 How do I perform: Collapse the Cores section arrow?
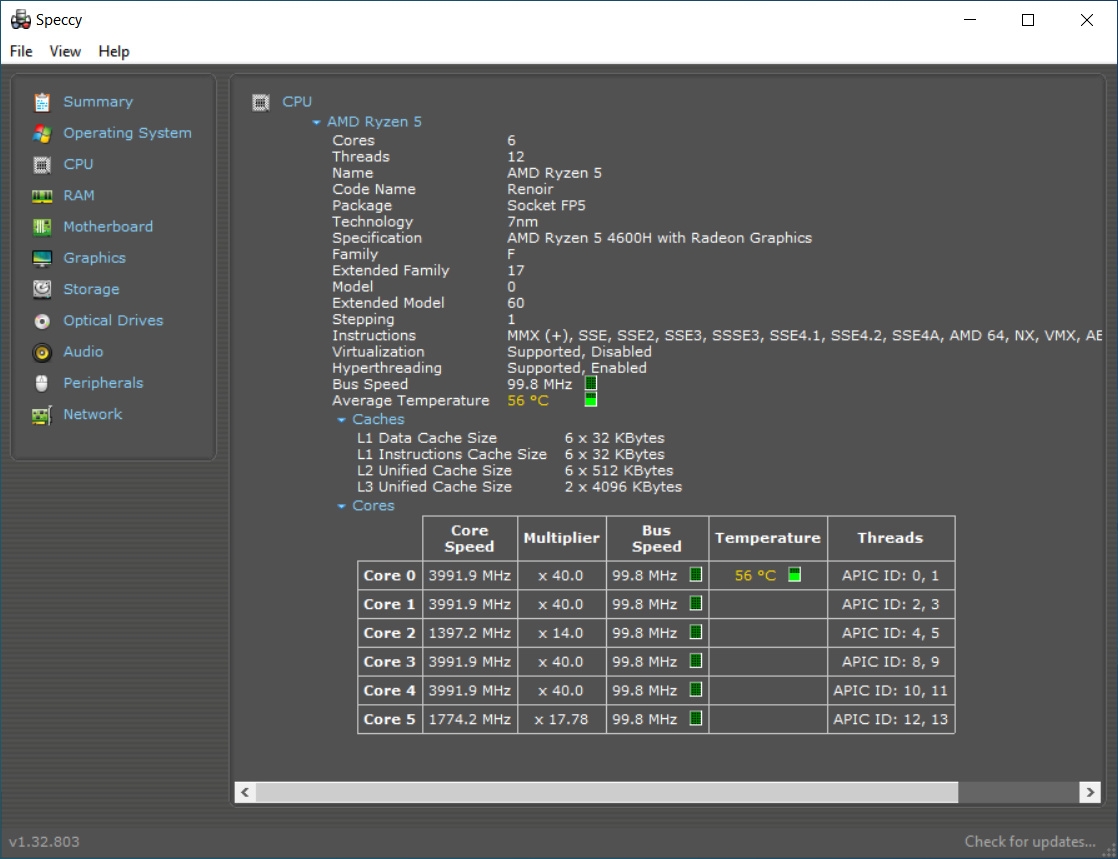(x=342, y=506)
